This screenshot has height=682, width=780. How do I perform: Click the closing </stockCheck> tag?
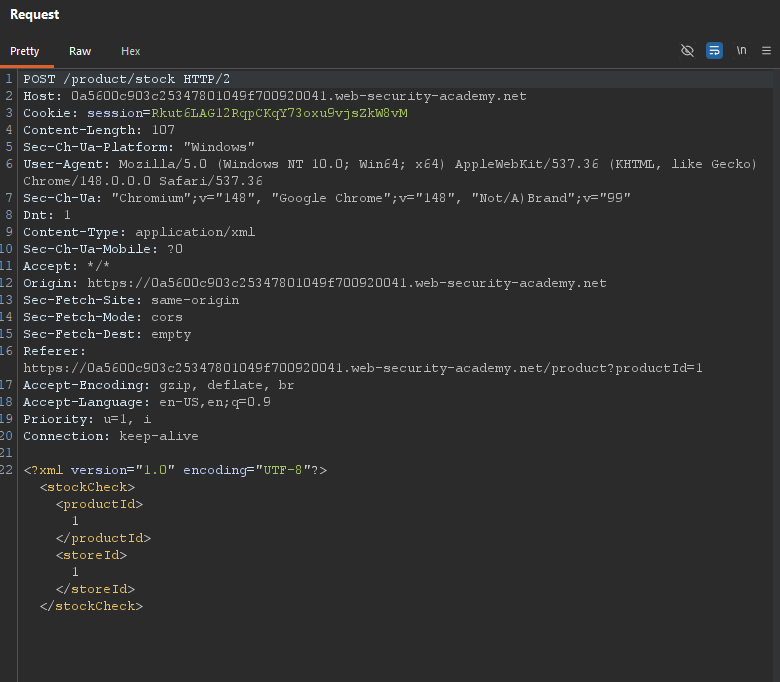tap(91, 606)
